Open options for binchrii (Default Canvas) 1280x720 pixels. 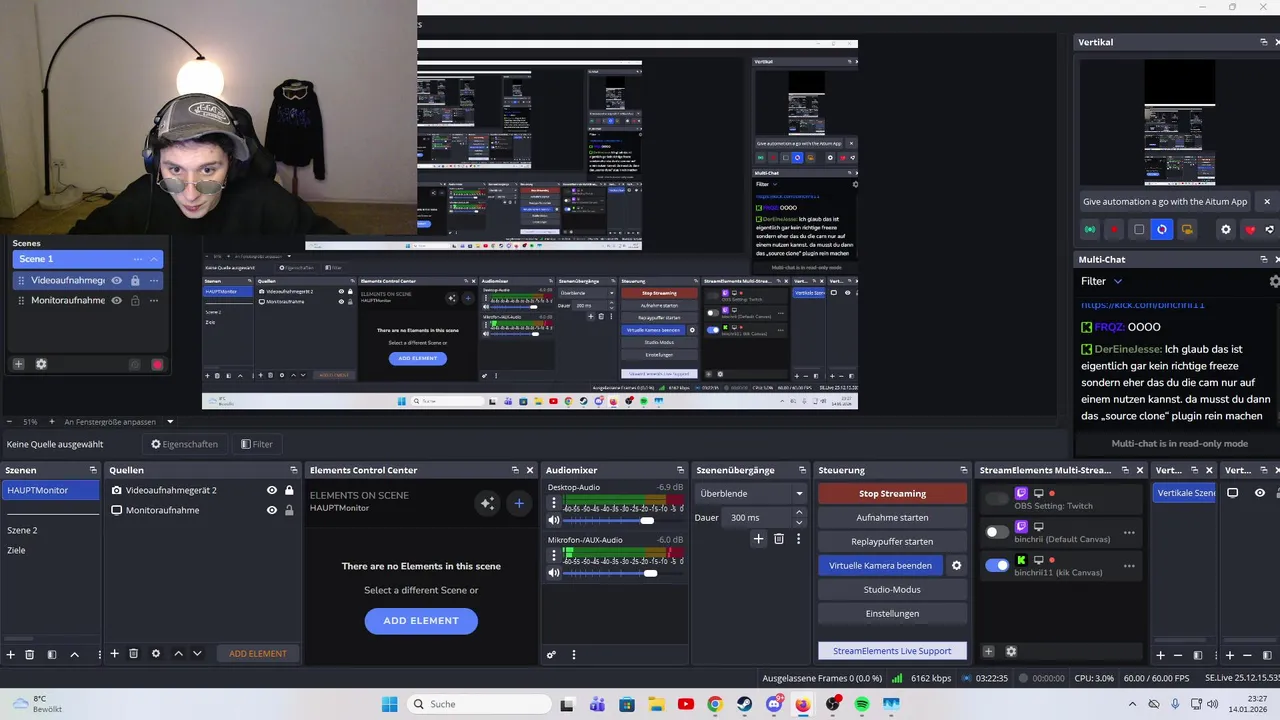[x=1129, y=532]
